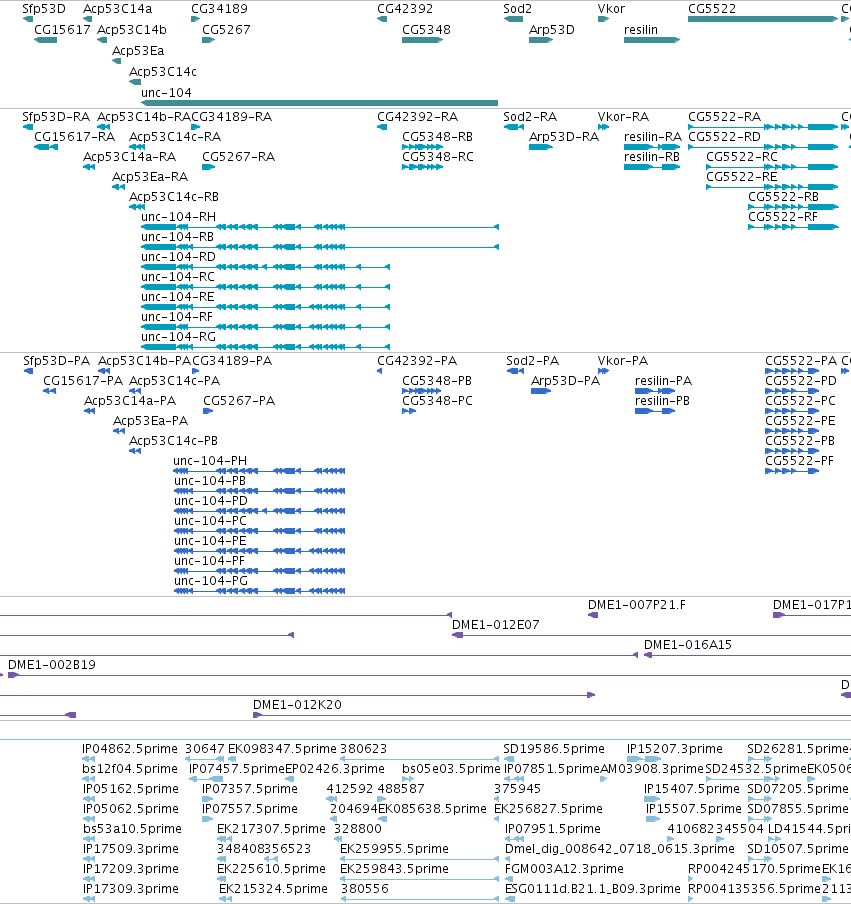
Task: Open transcript unc-104-RB
Action: [x=178, y=237]
